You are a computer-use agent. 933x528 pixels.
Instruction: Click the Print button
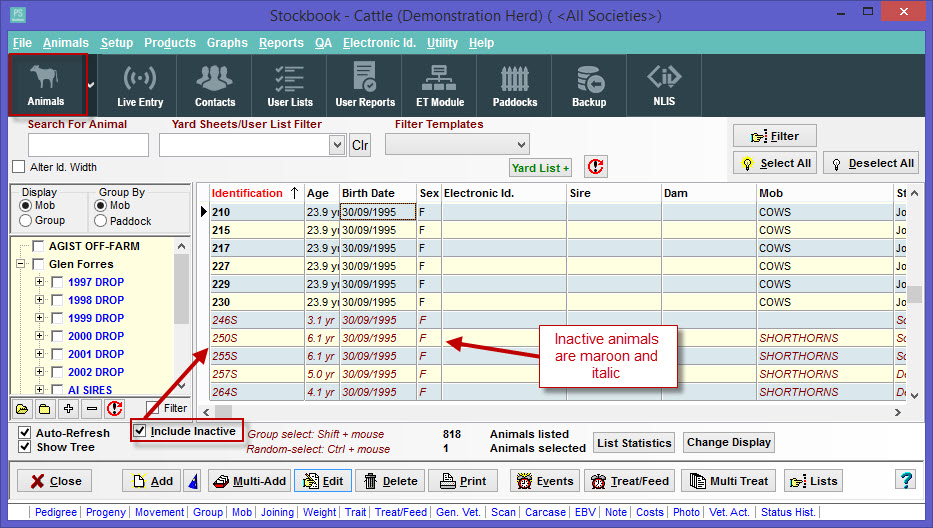tap(463, 481)
